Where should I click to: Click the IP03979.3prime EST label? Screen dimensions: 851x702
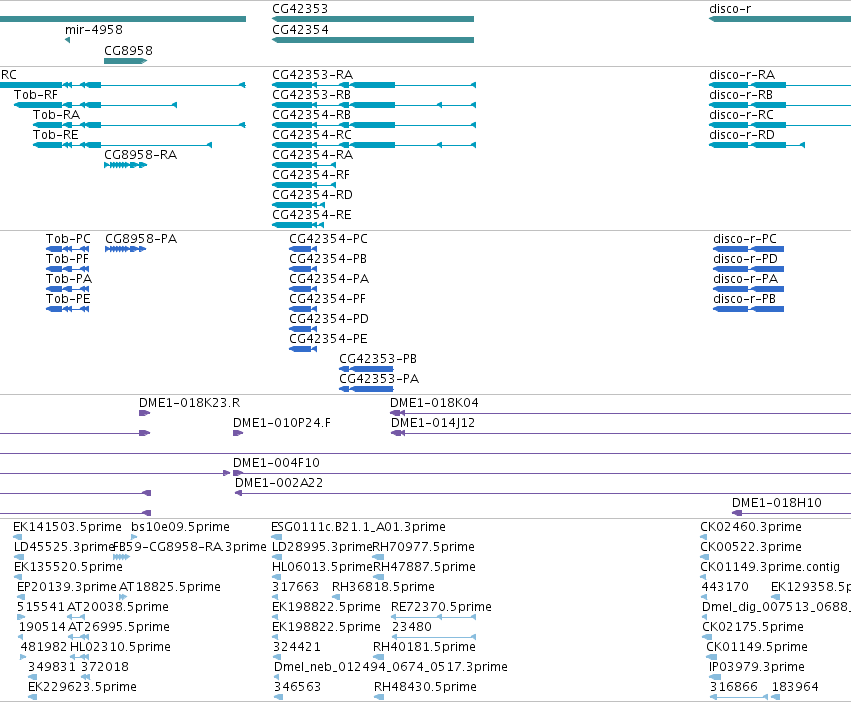click(x=757, y=668)
